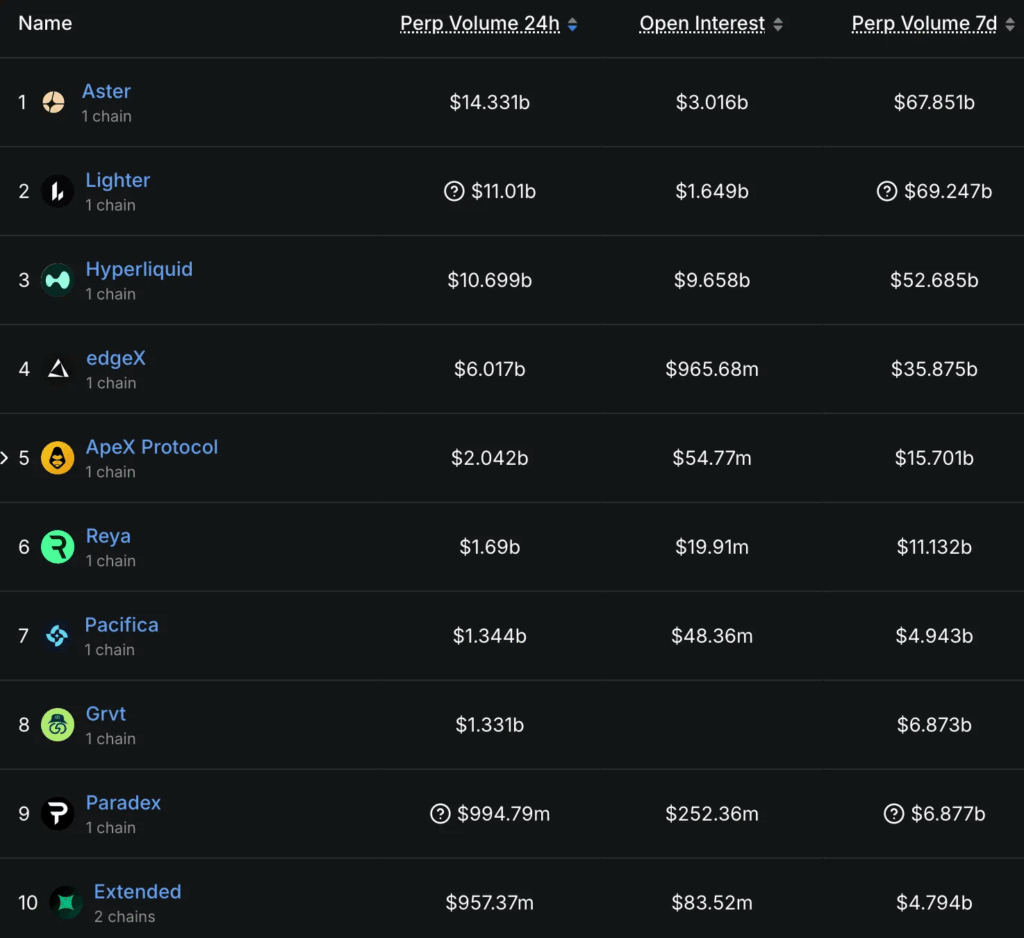Click the Hyperliquid green logo
The width and height of the screenshot is (1024, 938).
[x=58, y=280]
